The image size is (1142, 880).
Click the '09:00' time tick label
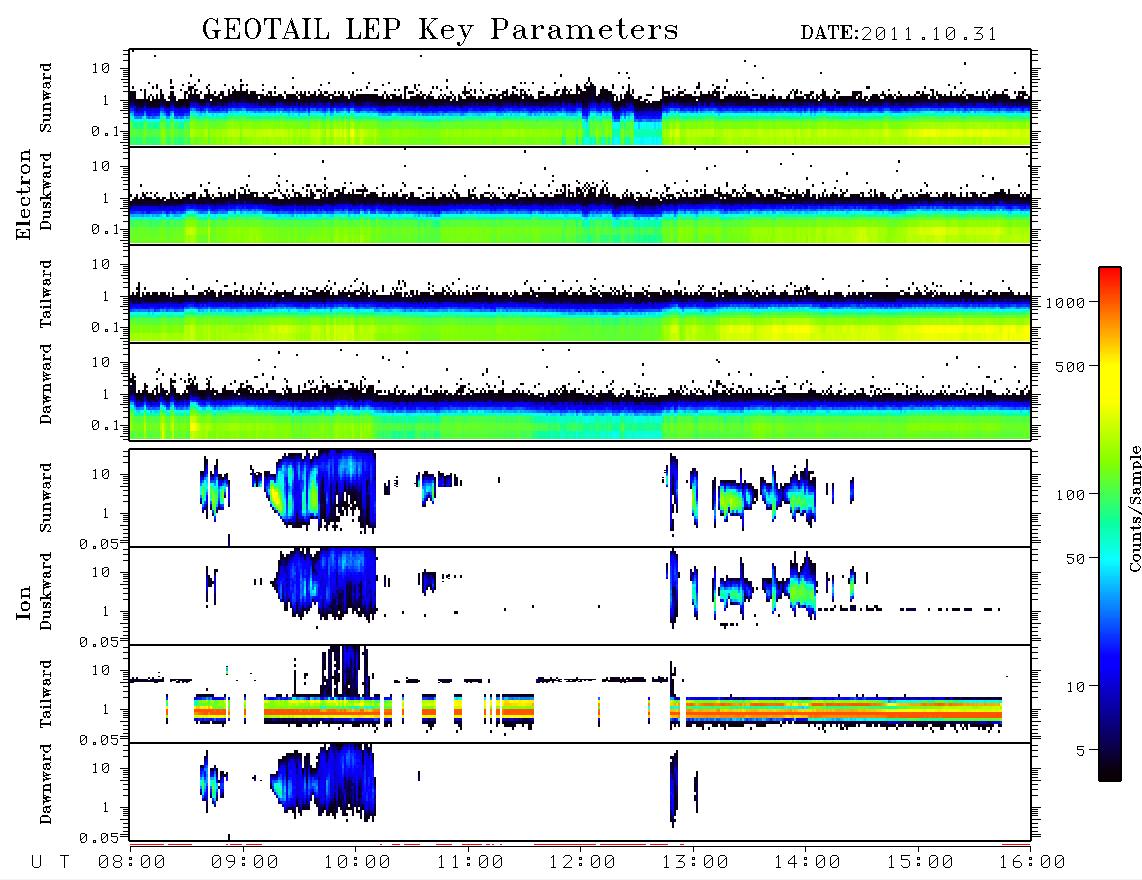(x=245, y=862)
